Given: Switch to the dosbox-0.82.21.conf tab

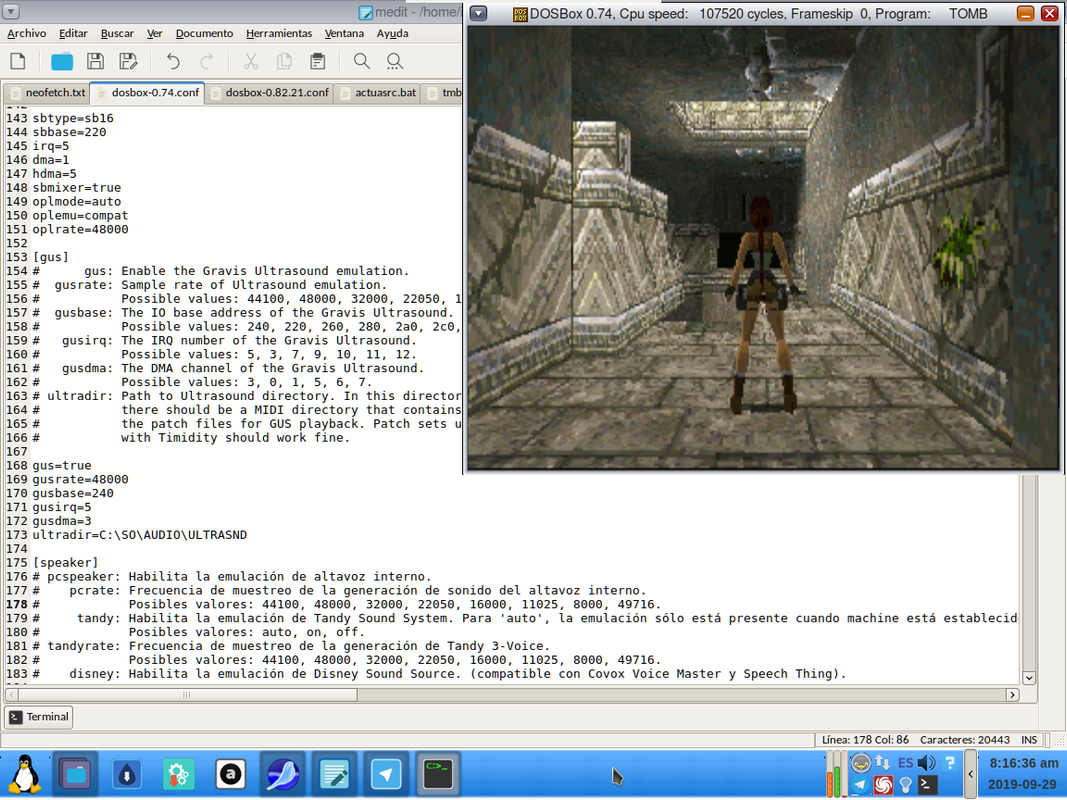Looking at the screenshot, I should pos(269,93).
